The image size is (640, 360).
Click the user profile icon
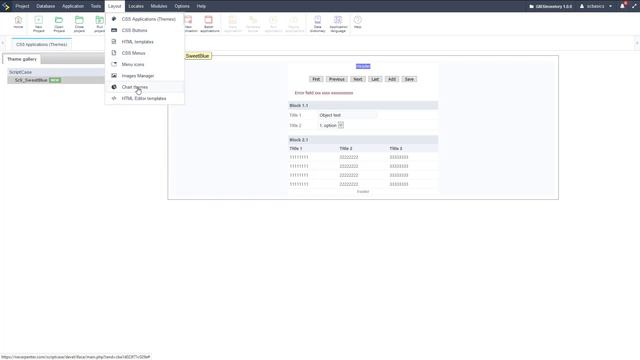click(582, 6)
